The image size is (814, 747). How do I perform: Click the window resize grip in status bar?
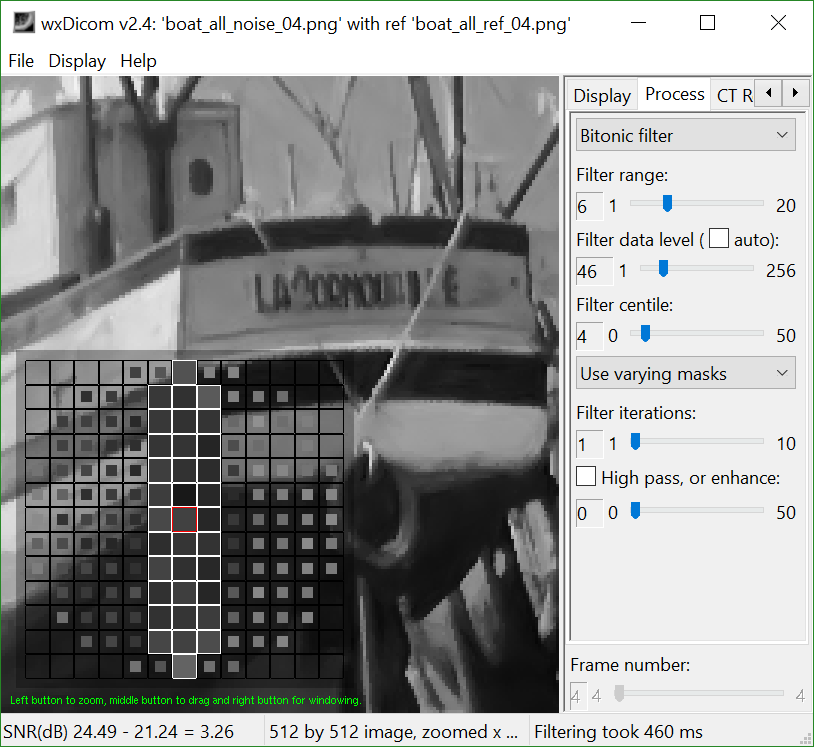pos(806,738)
